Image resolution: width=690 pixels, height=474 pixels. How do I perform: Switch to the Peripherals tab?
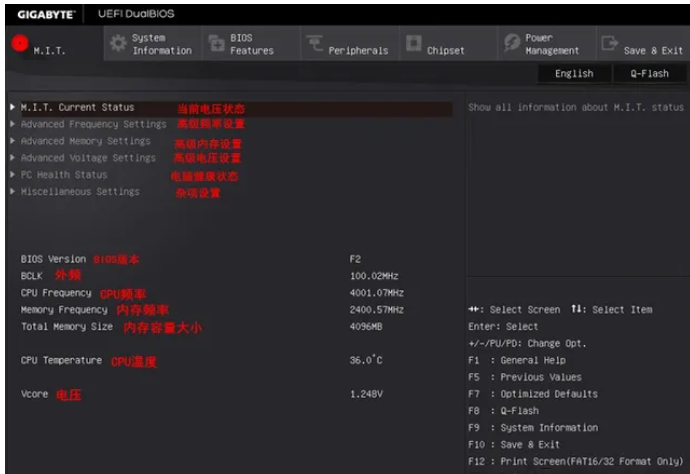[357, 50]
